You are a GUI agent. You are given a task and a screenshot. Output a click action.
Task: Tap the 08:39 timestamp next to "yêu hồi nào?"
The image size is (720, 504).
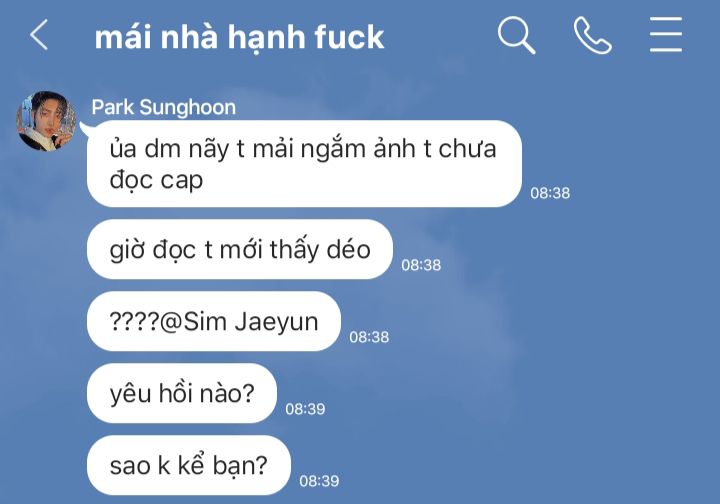click(305, 409)
